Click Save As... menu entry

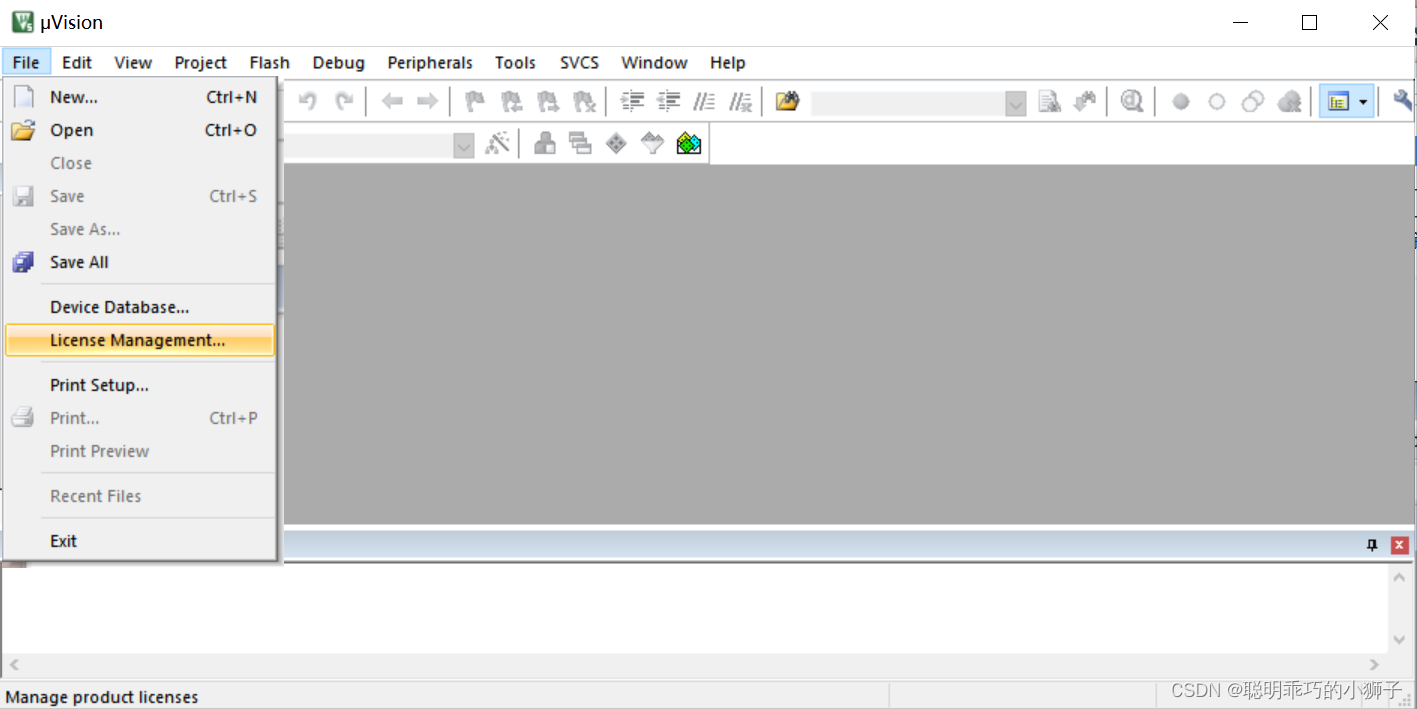(x=139, y=229)
